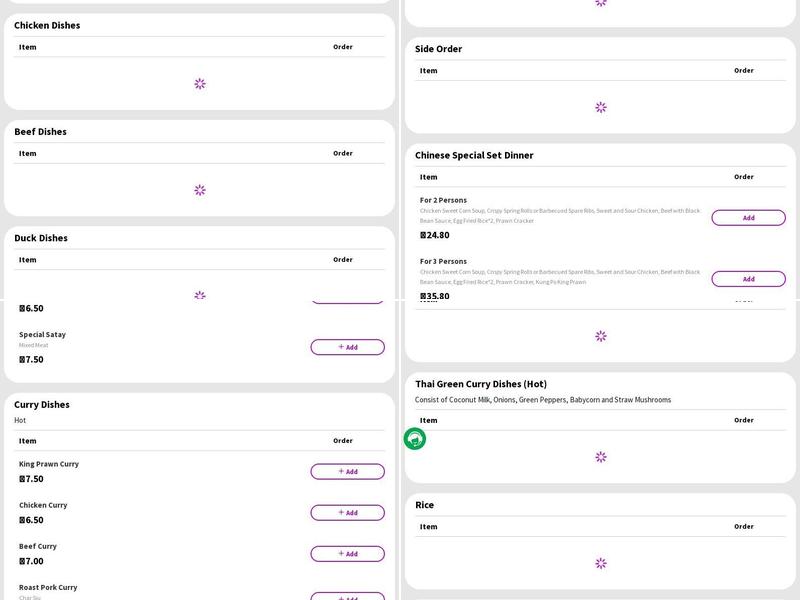Click the King Prawn Curry item name
The width and height of the screenshot is (800, 600).
[49, 464]
